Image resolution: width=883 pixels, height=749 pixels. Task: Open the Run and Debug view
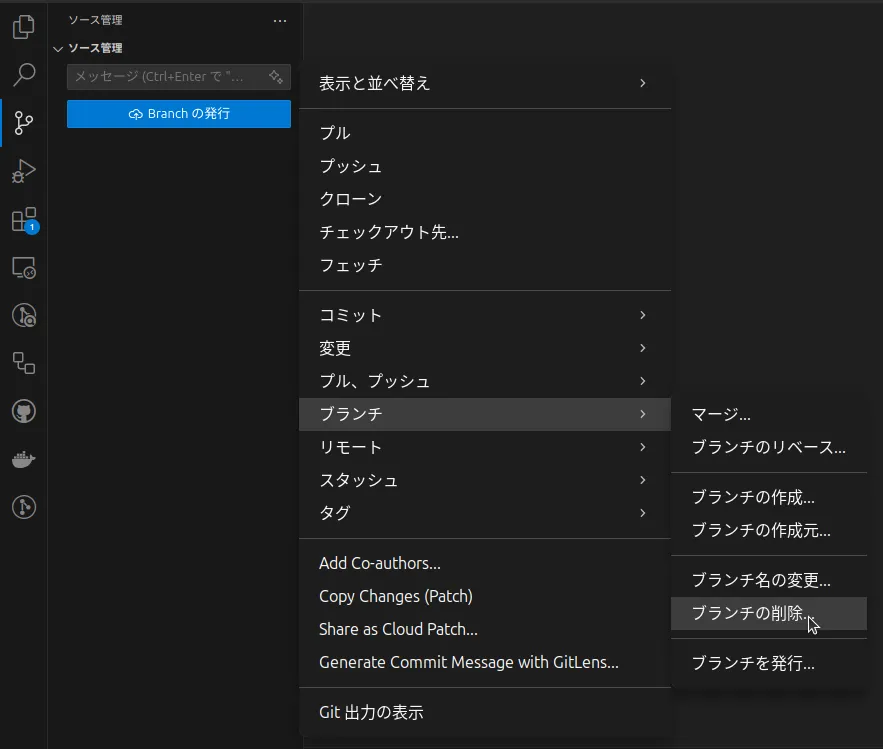point(23,172)
